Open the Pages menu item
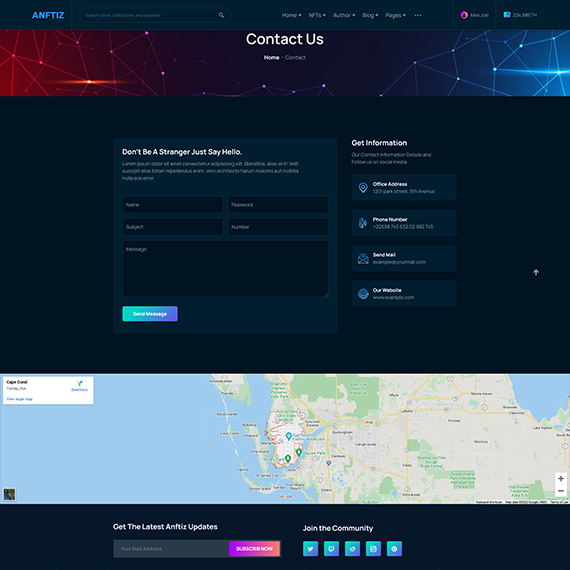Screen dimensions: 570x570 tap(396, 15)
